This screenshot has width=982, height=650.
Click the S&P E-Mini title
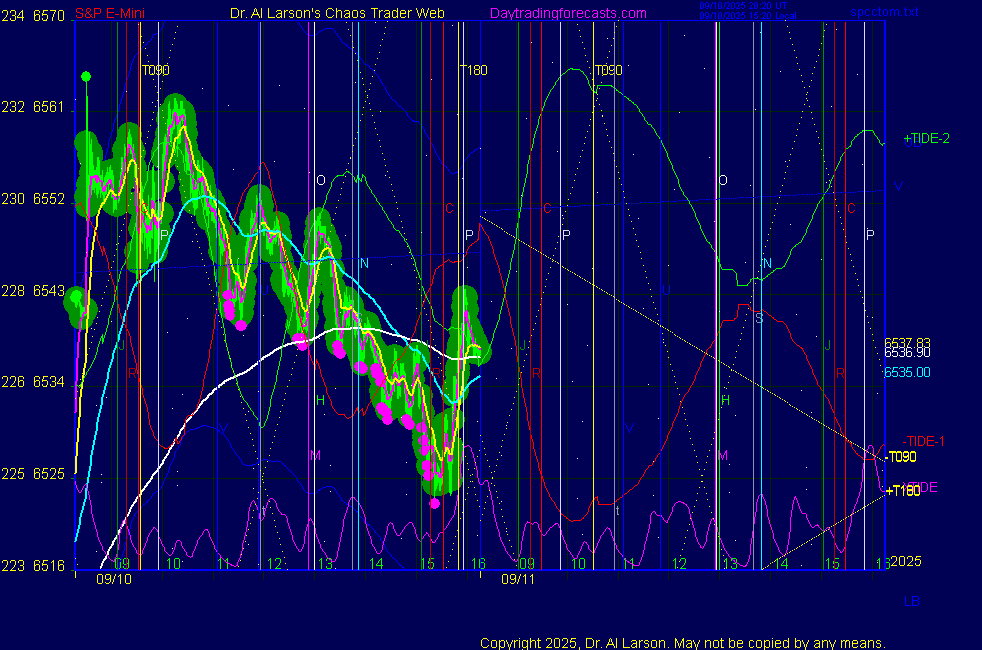[x=112, y=13]
